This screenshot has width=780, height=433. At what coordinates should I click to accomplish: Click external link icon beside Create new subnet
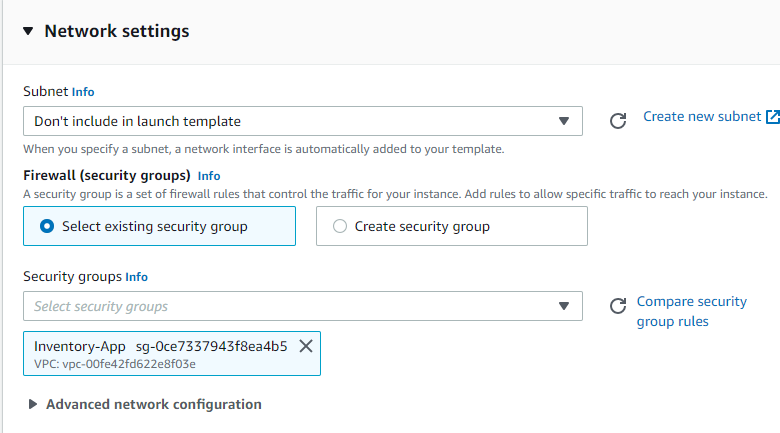click(772, 117)
